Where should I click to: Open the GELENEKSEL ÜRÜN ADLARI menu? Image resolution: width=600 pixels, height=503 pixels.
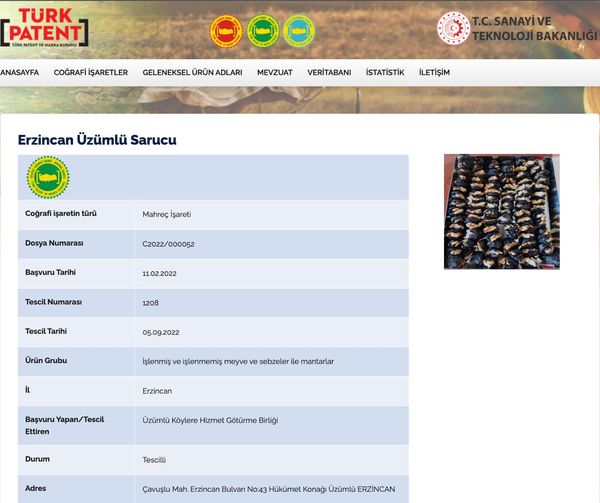[192, 72]
